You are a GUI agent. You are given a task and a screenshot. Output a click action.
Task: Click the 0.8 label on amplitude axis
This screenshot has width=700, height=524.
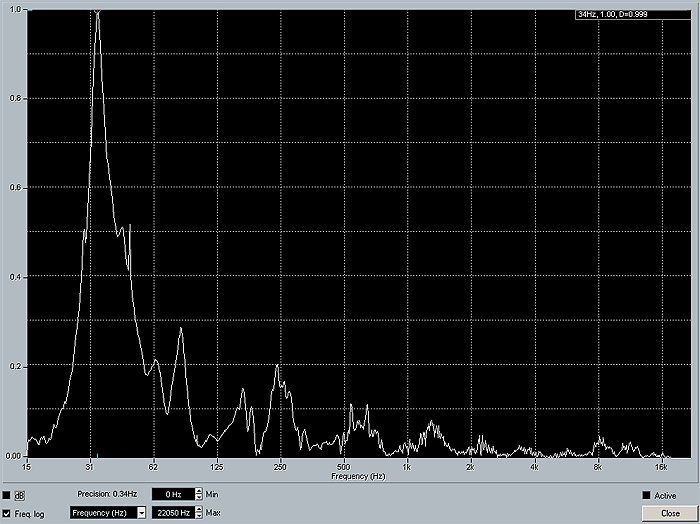13,98
